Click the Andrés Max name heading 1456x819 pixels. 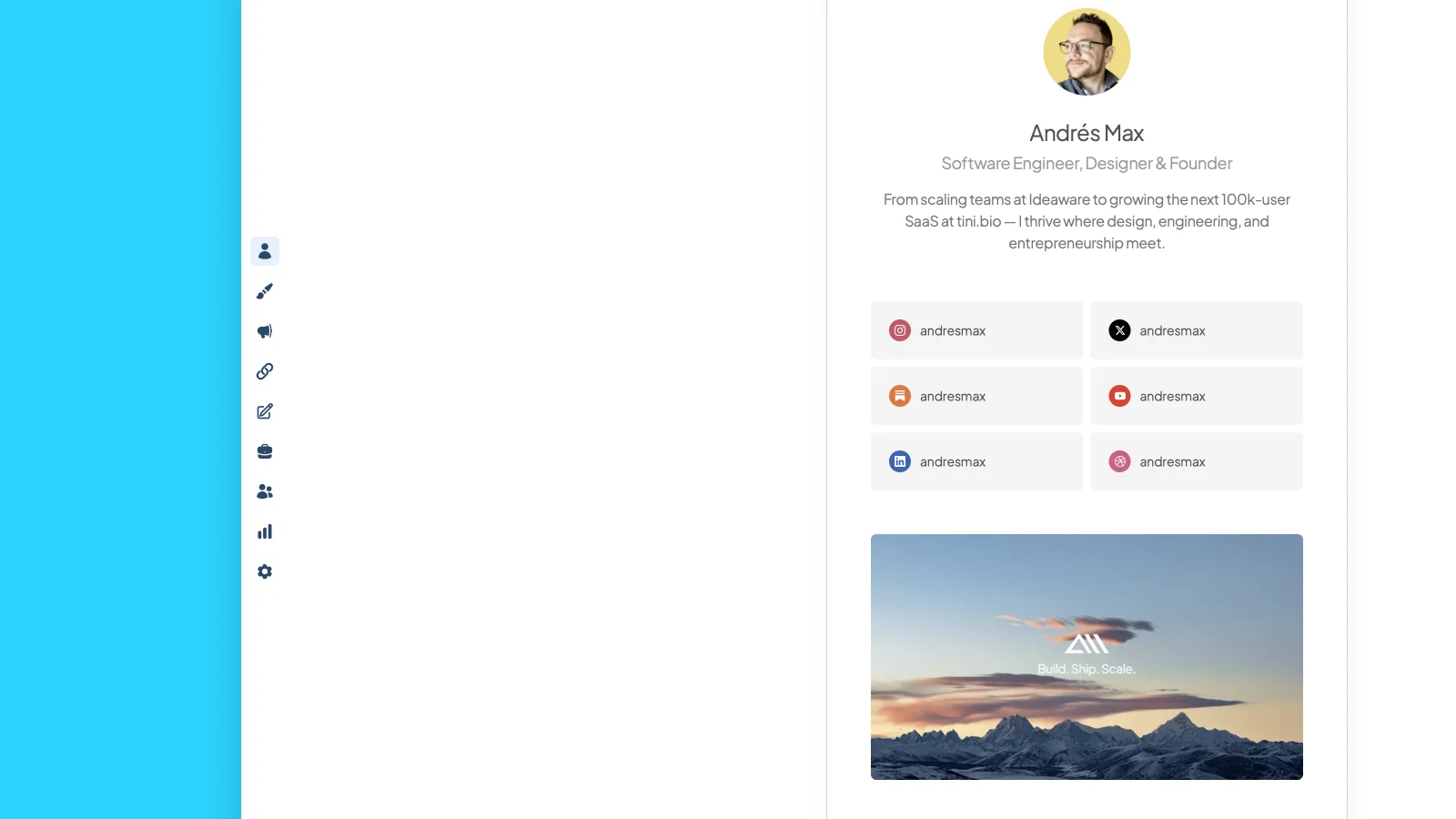coord(1087,134)
